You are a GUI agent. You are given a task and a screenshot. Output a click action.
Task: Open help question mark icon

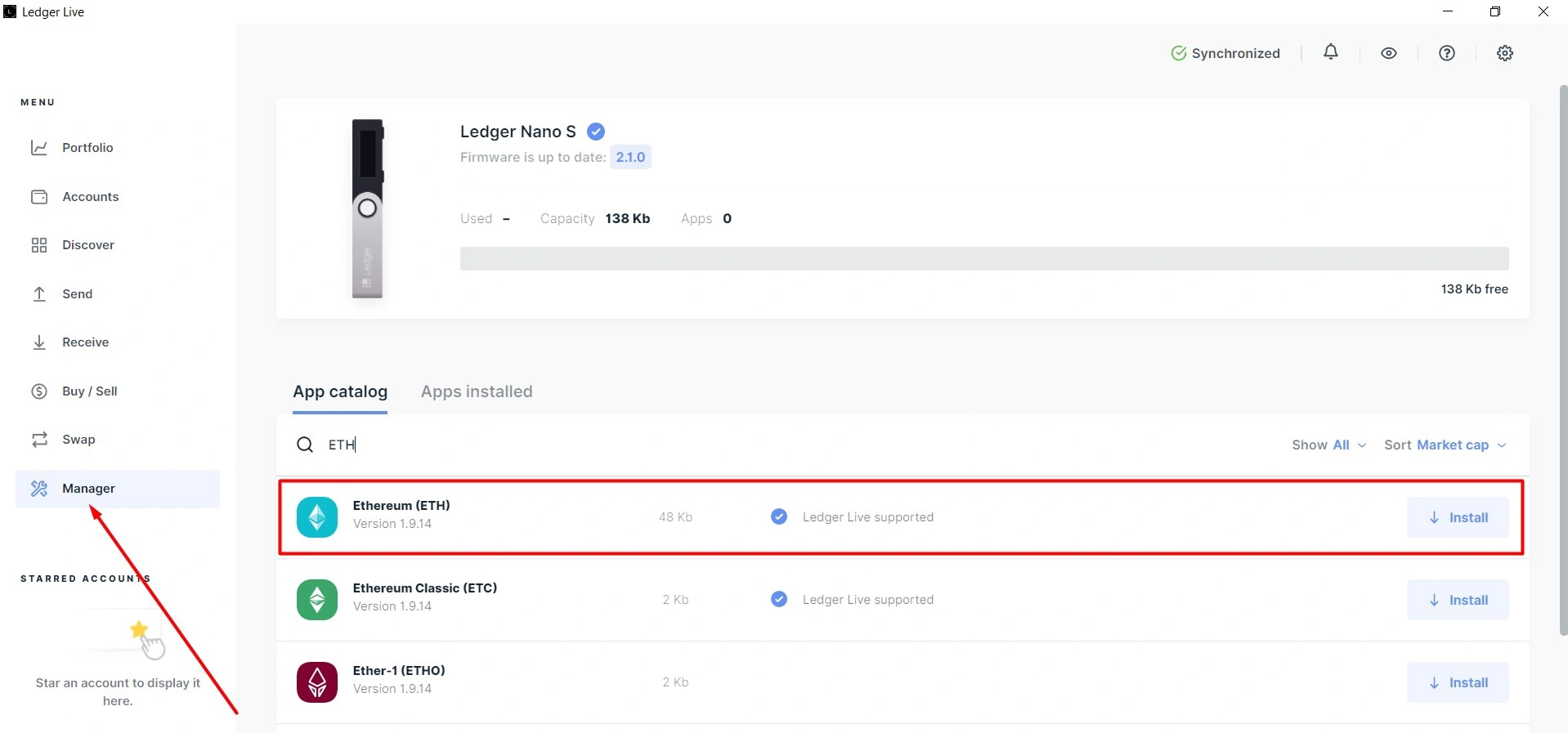(x=1447, y=53)
